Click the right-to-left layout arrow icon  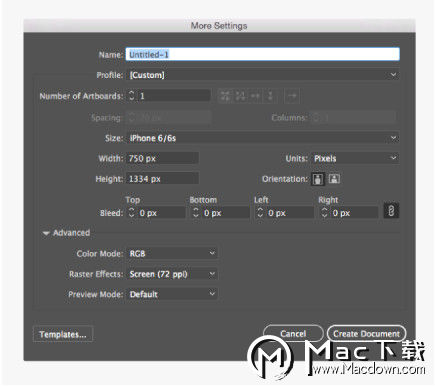tap(292, 96)
